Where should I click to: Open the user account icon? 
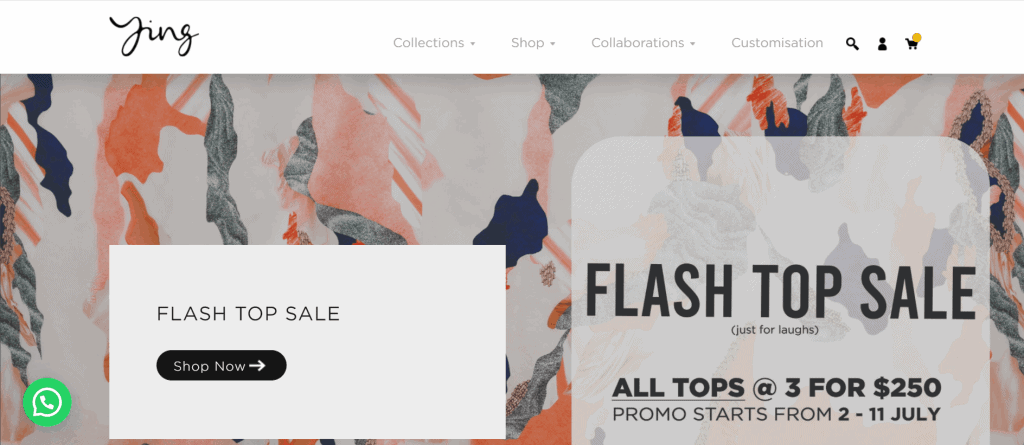coord(882,44)
